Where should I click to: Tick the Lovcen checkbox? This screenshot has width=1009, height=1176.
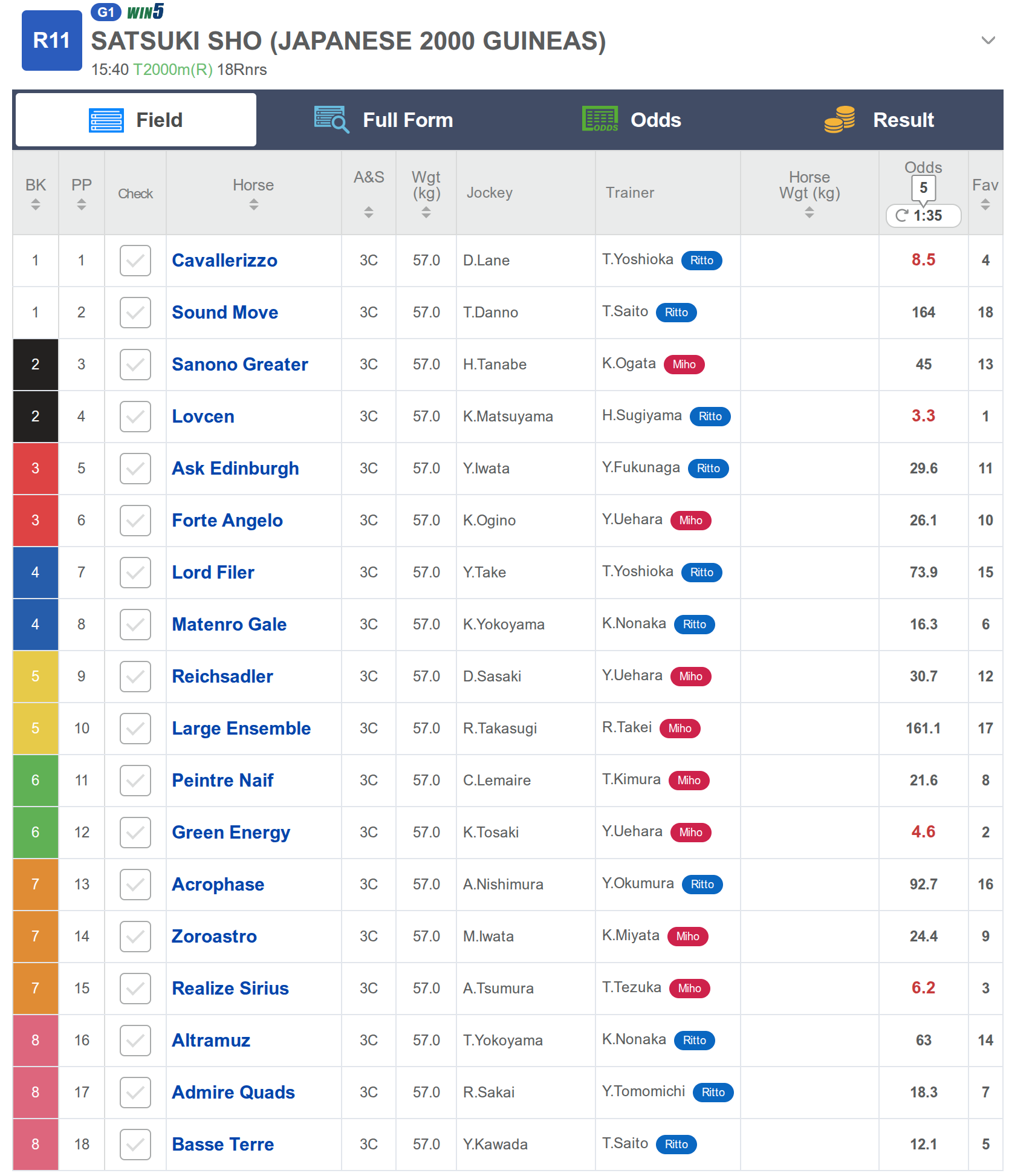135,417
